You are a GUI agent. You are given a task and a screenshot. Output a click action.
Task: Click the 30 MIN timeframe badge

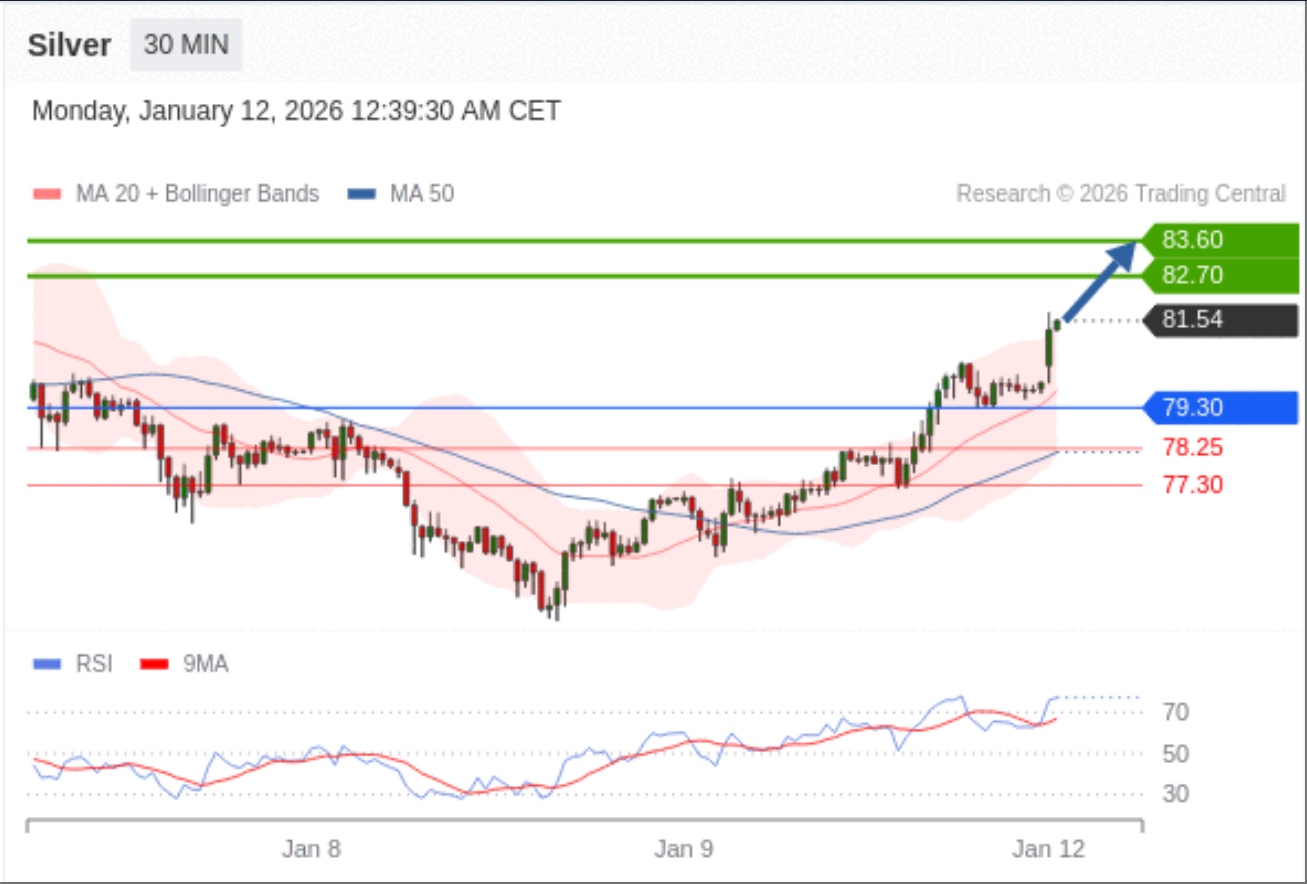pos(186,45)
